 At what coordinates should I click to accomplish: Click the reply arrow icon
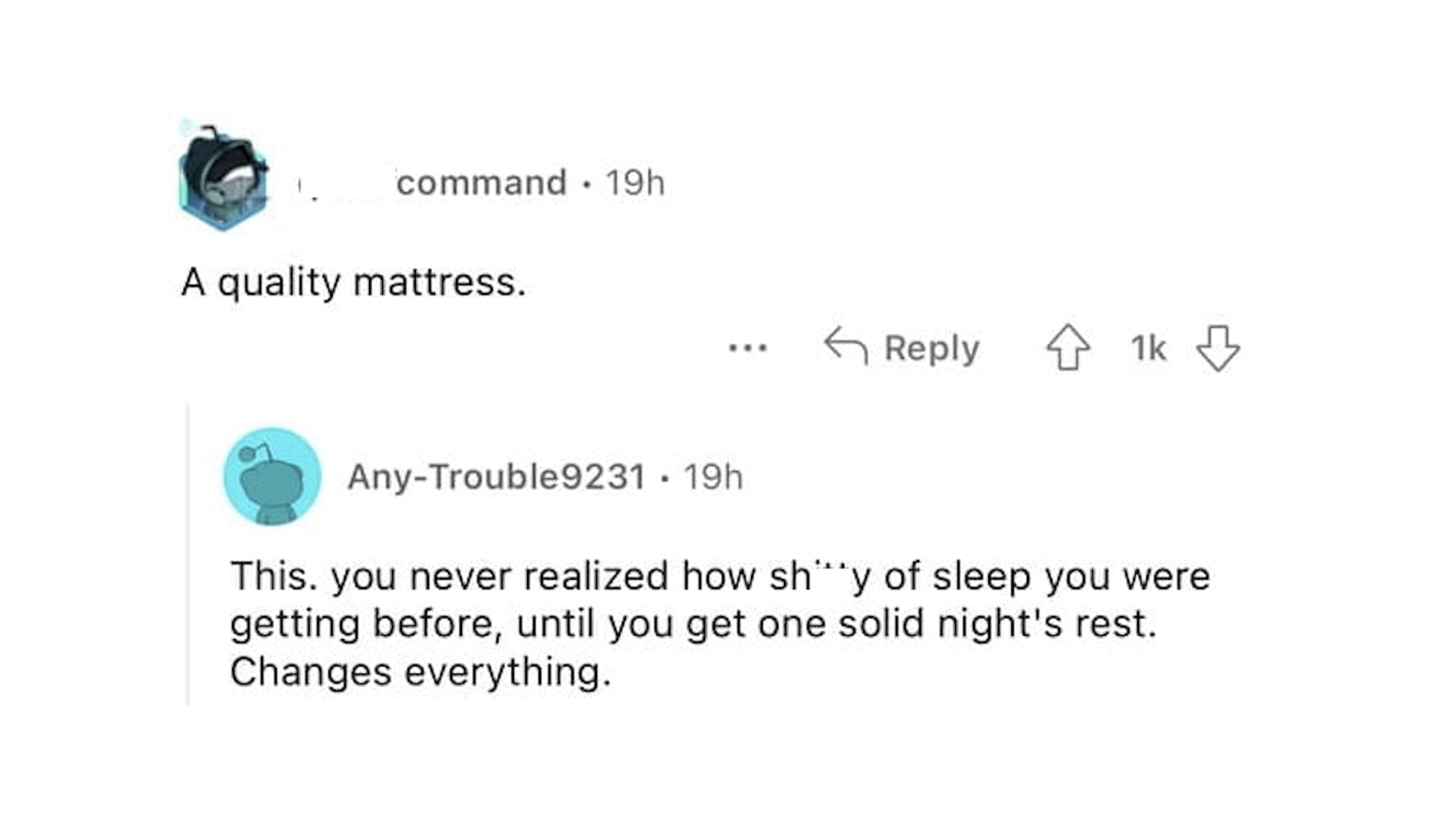pos(846,346)
